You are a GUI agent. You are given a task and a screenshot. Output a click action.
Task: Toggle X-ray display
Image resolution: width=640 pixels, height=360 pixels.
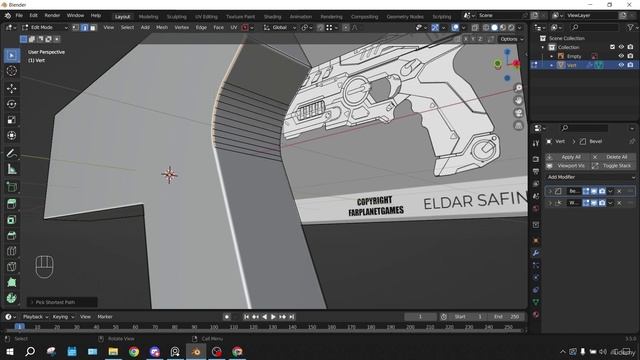(475, 27)
